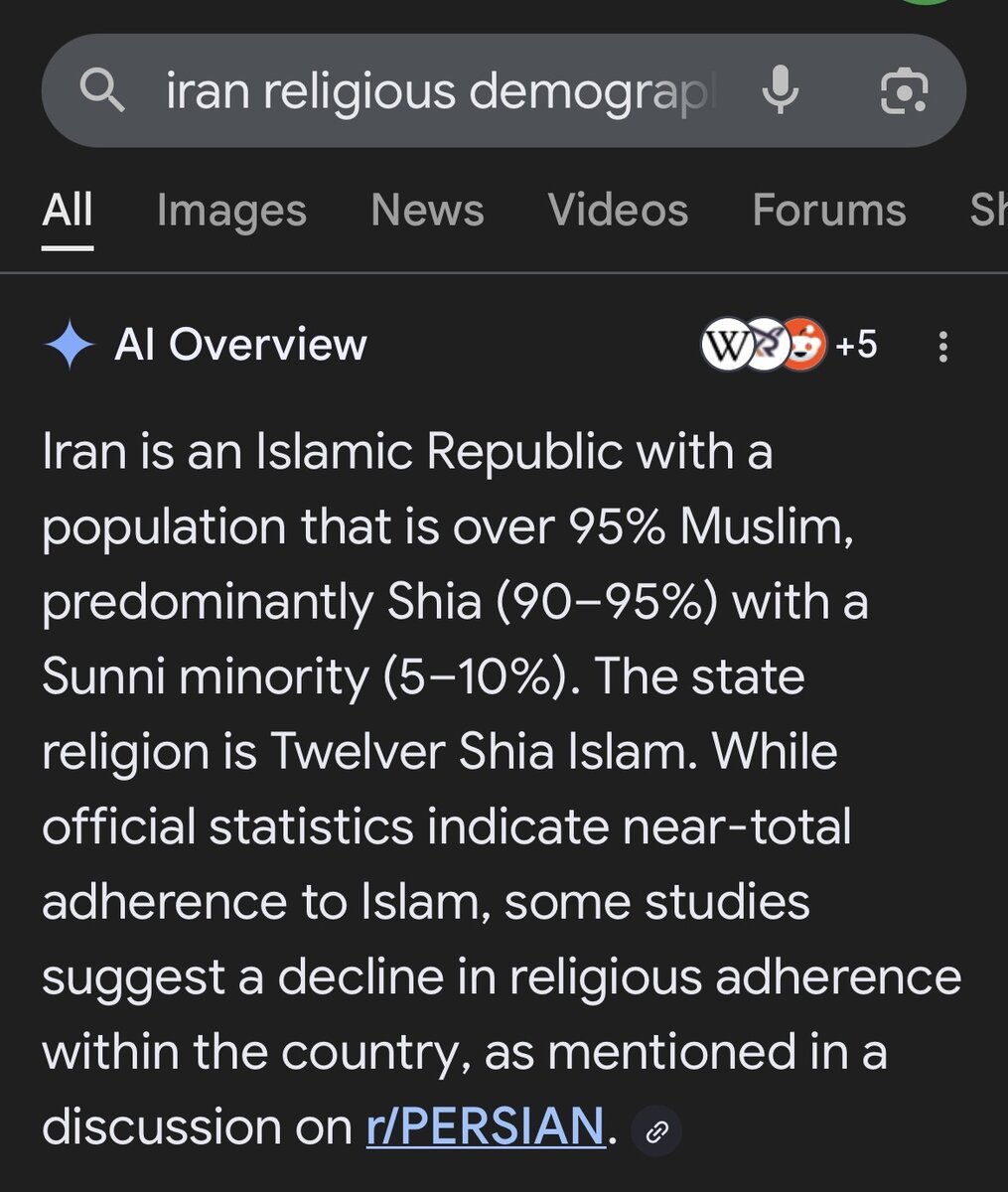Start voice search with microphone icon
The height and width of the screenshot is (1192, 1008).
pyautogui.click(x=781, y=91)
